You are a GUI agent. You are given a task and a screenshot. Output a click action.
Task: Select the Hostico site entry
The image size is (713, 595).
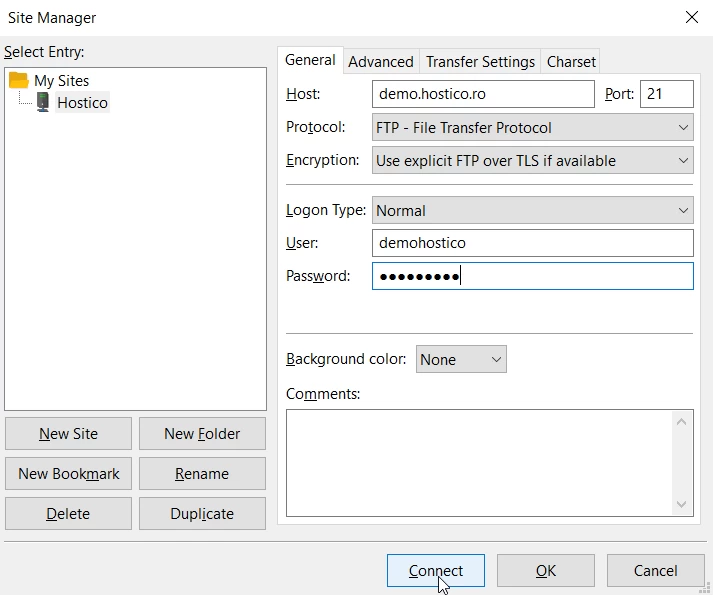pyautogui.click(x=82, y=102)
